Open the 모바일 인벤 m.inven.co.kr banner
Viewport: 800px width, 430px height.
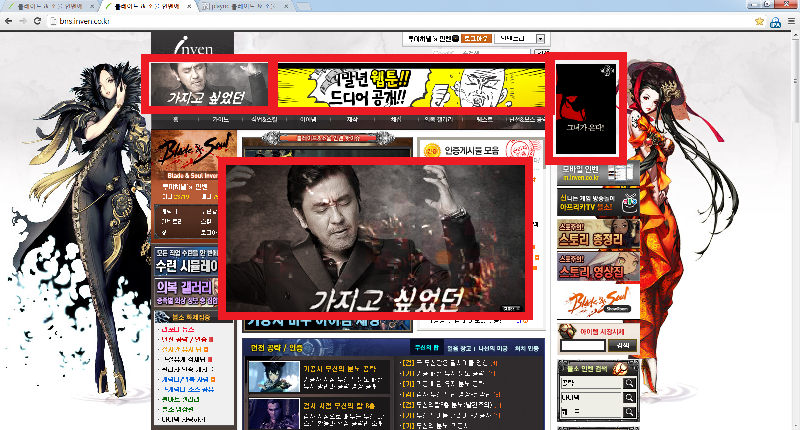598,173
